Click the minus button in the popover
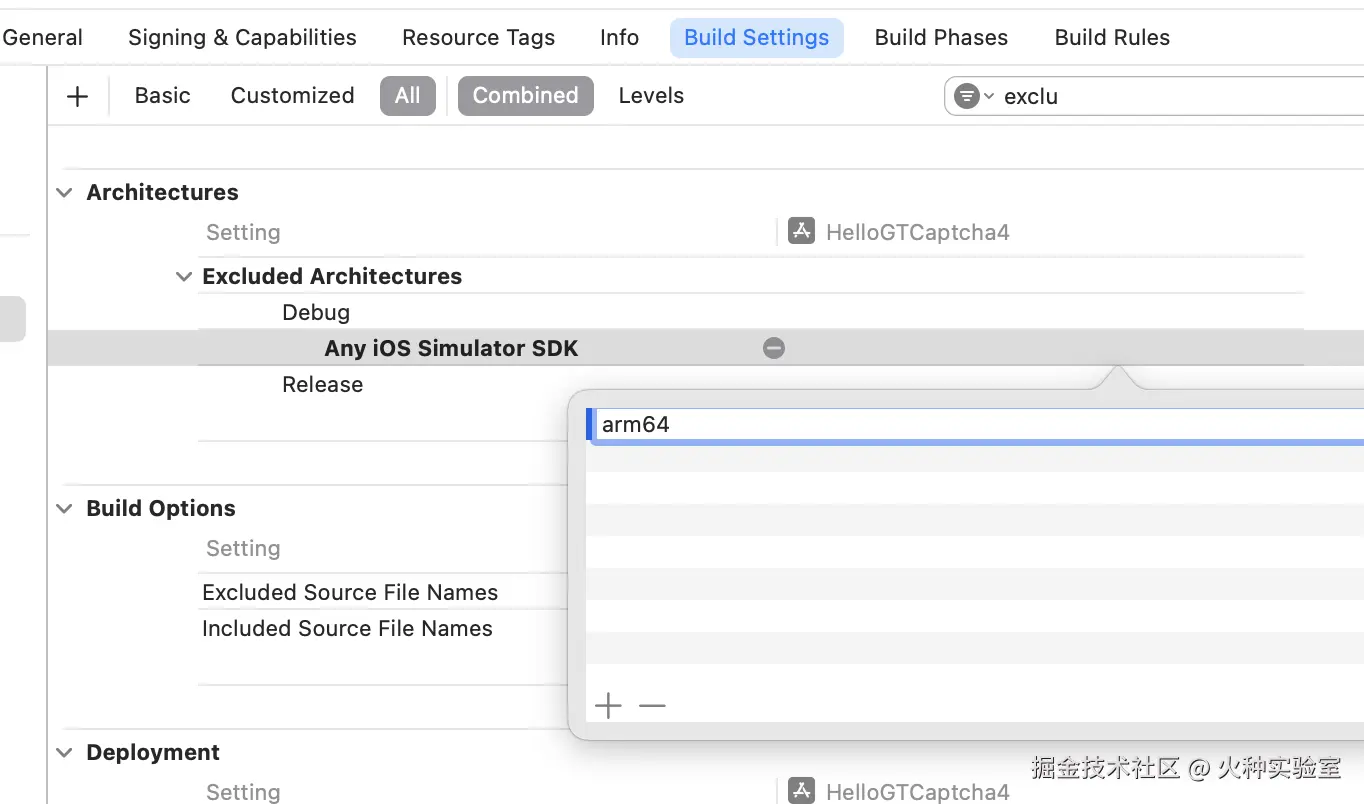Image resolution: width=1364 pixels, height=804 pixels. pyautogui.click(x=652, y=706)
